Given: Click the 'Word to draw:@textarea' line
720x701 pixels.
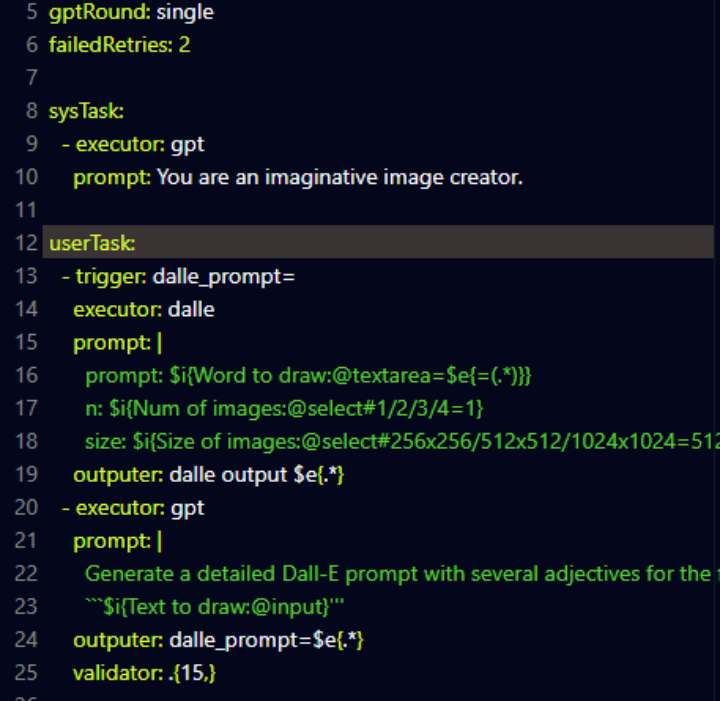Looking at the screenshot, I should [x=308, y=376].
